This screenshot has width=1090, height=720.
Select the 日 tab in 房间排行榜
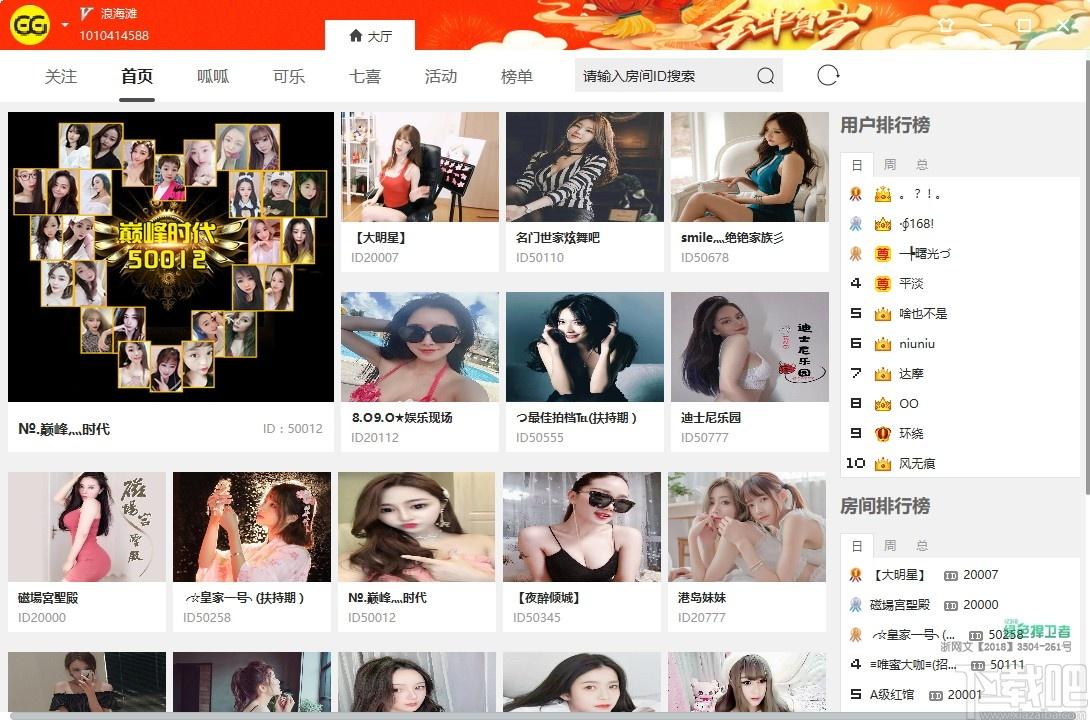coord(856,546)
